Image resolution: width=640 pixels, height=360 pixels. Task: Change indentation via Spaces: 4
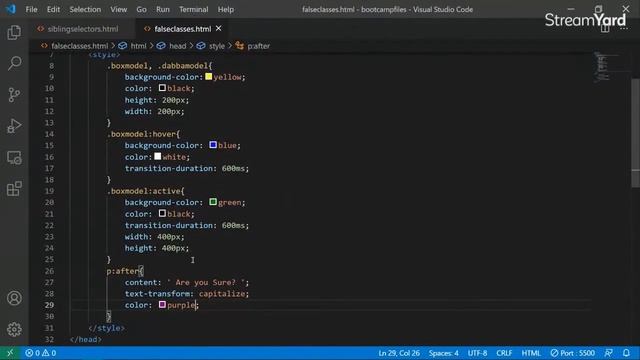(x=443, y=353)
